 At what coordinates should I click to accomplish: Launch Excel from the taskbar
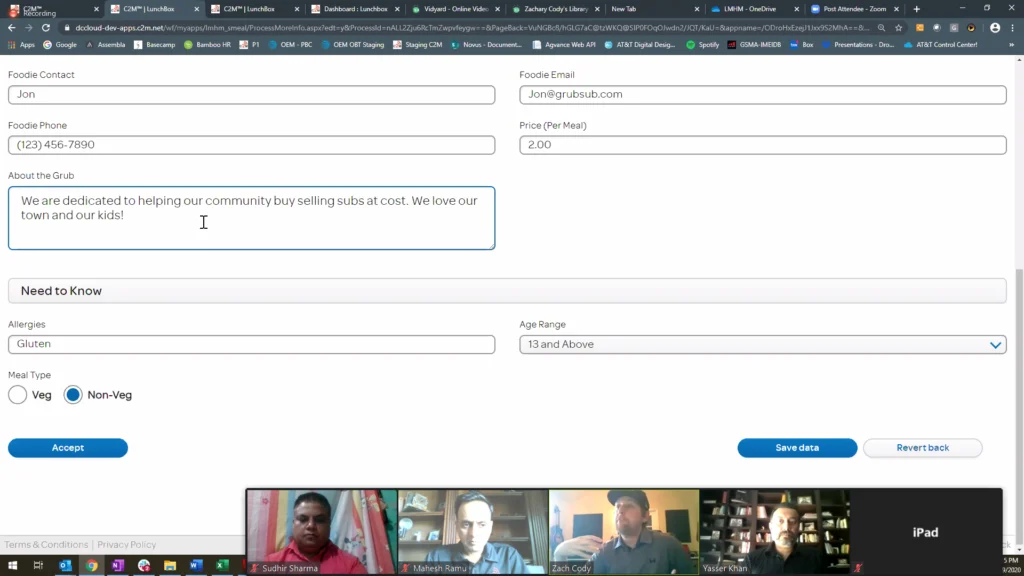[222, 566]
